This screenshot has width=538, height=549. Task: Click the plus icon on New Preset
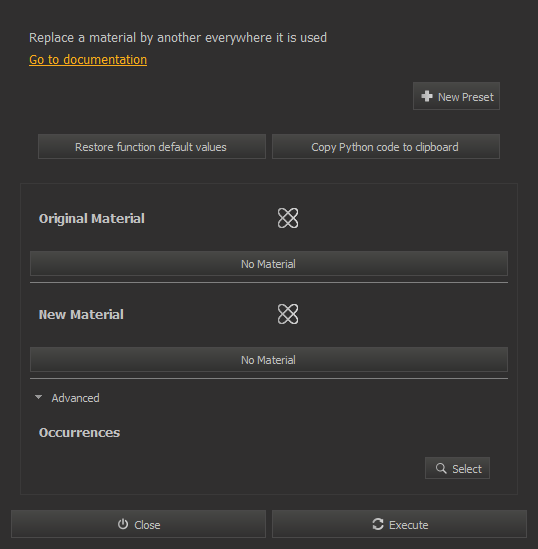(x=427, y=96)
